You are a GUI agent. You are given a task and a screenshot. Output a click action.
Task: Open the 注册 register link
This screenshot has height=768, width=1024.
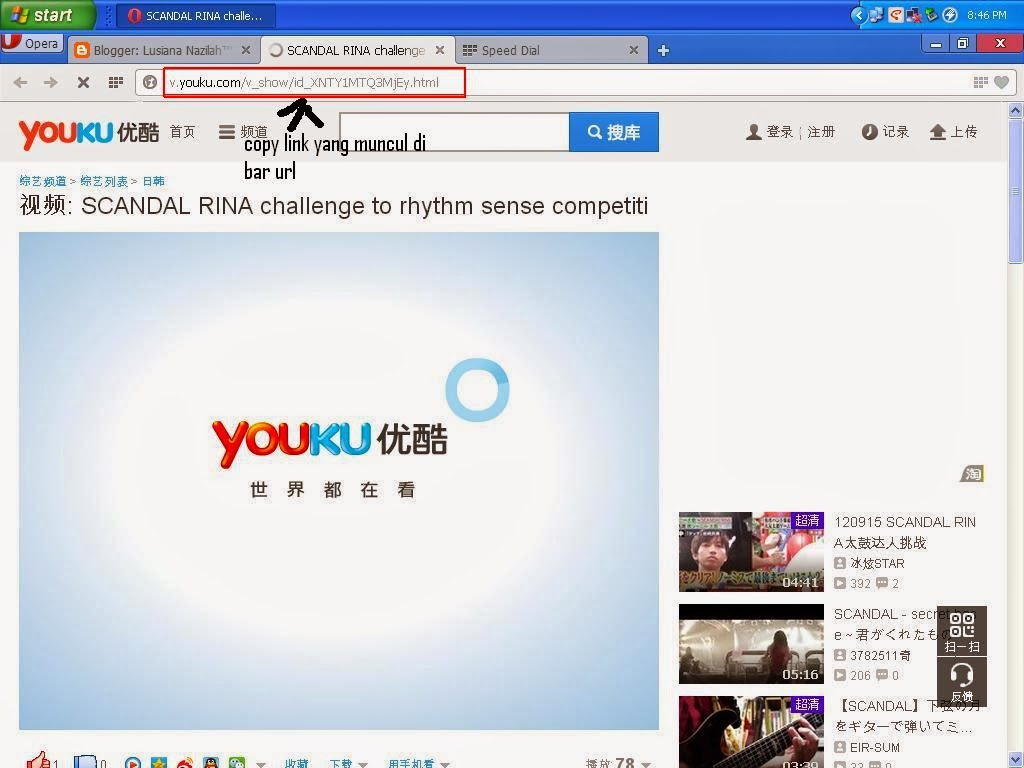(821, 133)
